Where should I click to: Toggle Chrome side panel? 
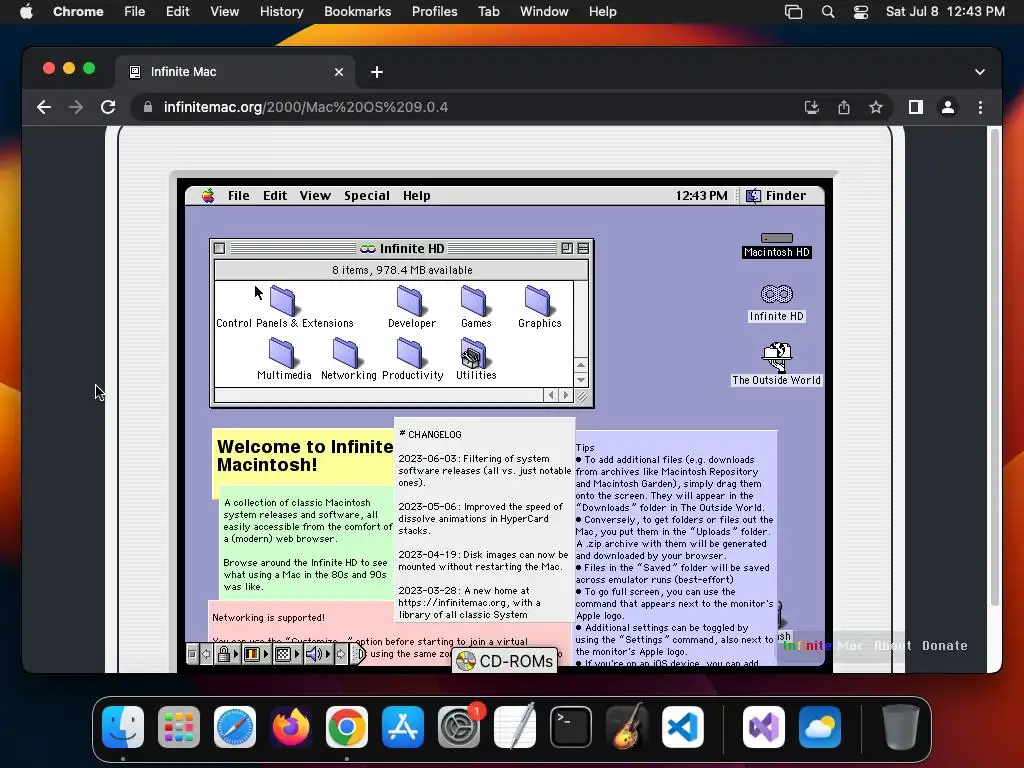pos(916,107)
